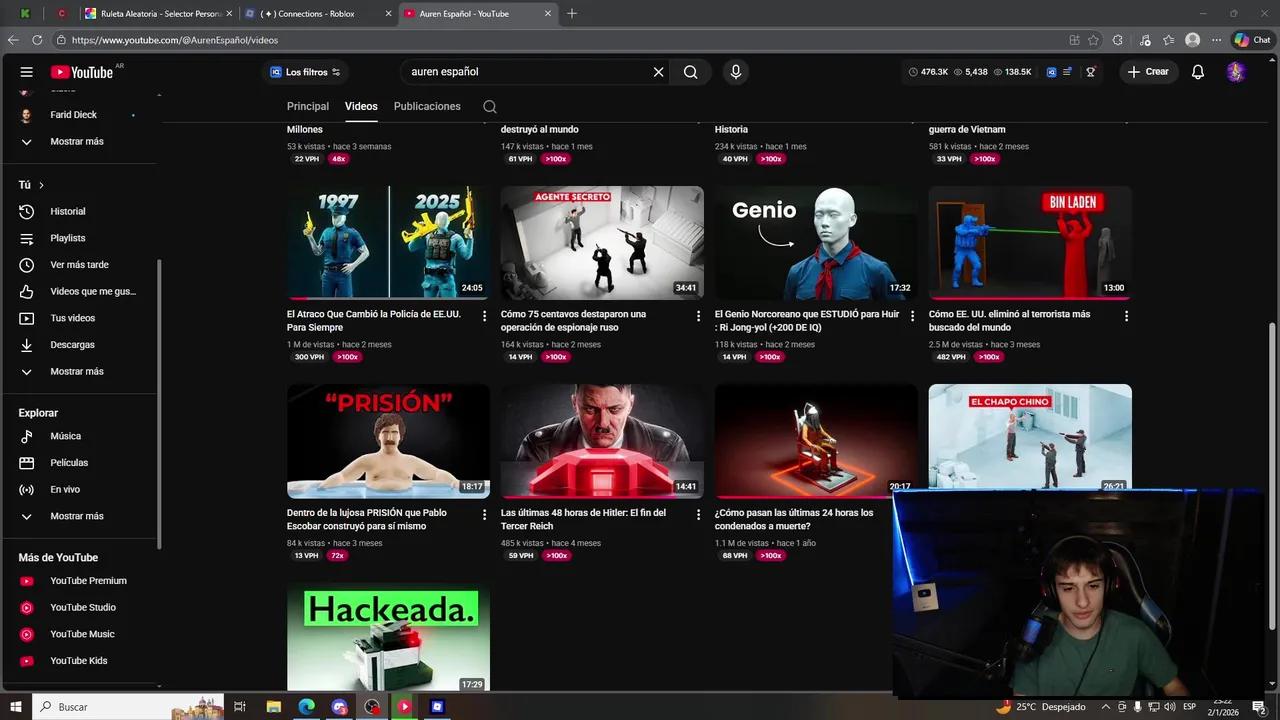Open Videos que me gustan in sidebar
This screenshot has width=1280, height=720.
pos(78,291)
